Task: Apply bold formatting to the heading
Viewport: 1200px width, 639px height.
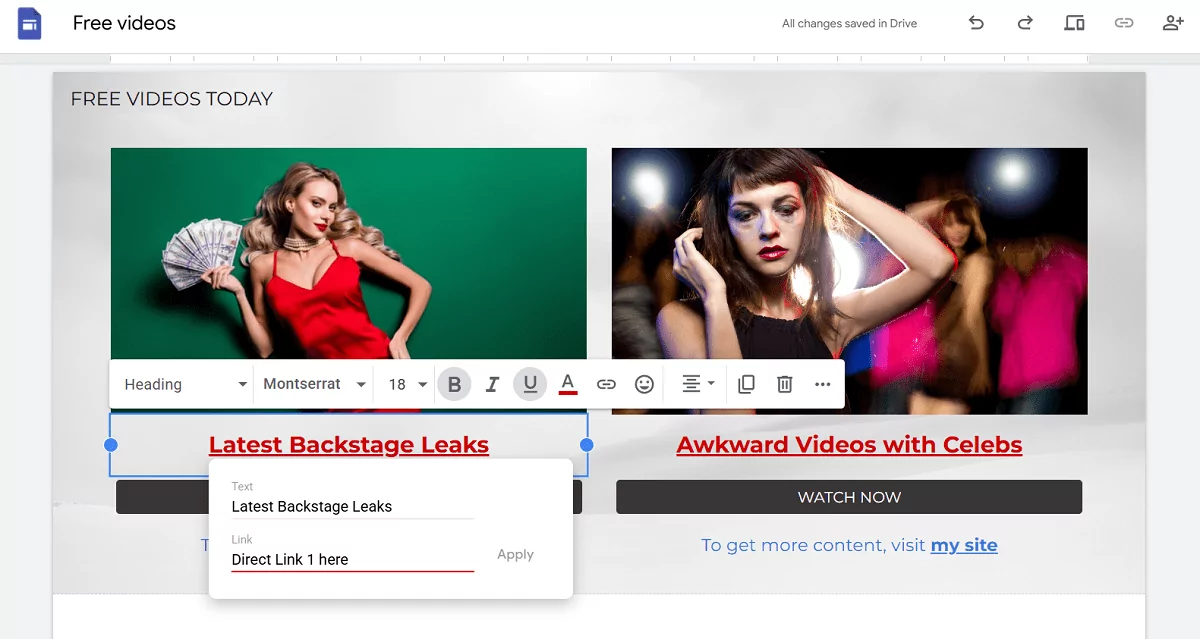Action: 454,384
